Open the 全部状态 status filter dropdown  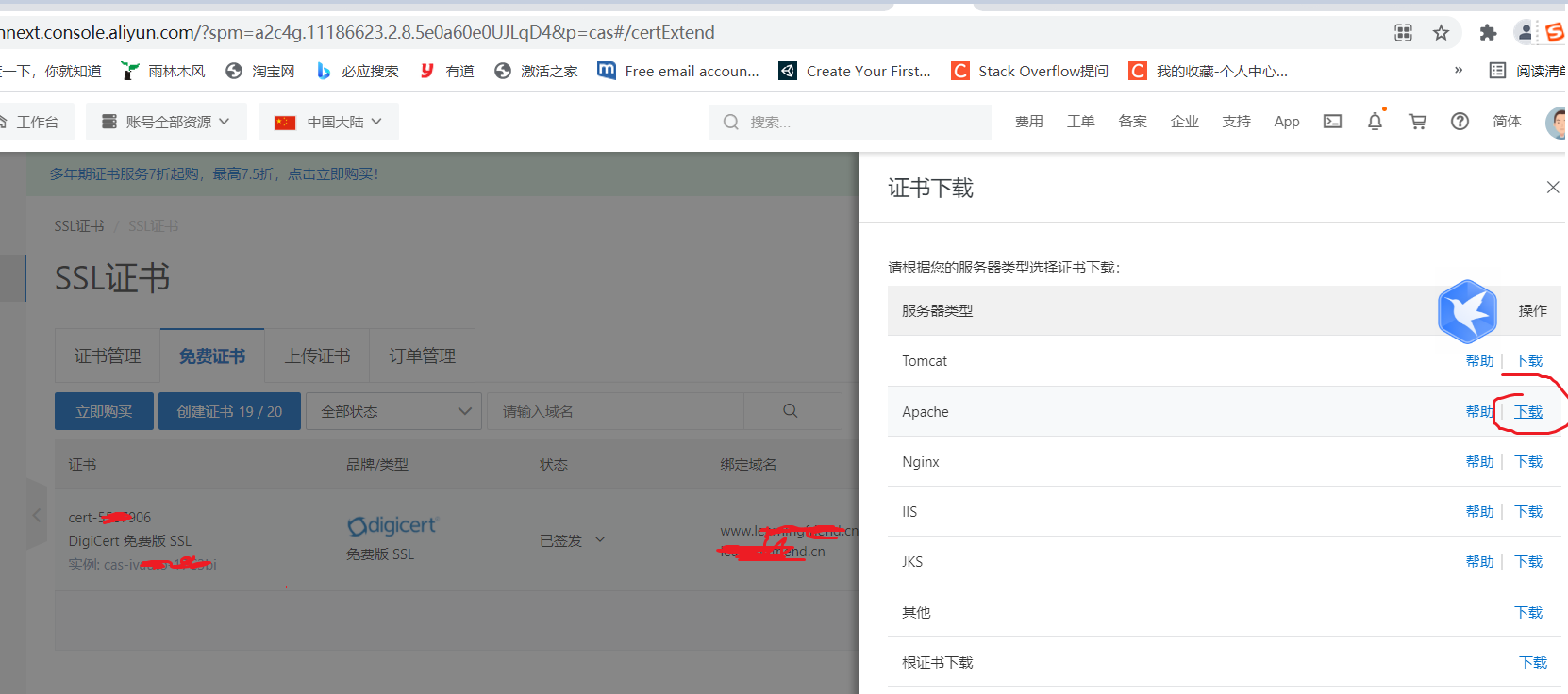coord(393,411)
